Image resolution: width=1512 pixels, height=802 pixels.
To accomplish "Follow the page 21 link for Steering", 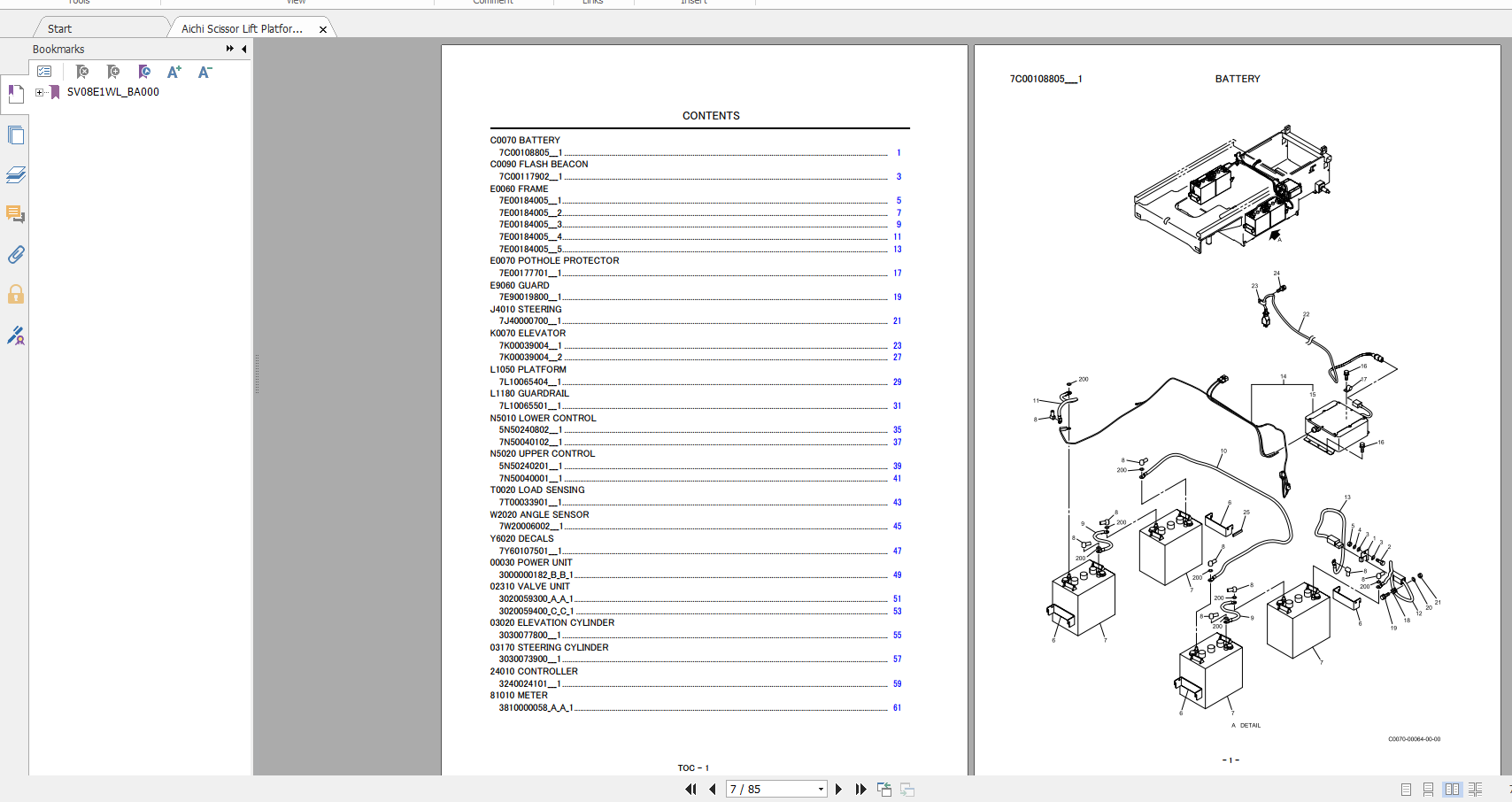I will point(897,321).
